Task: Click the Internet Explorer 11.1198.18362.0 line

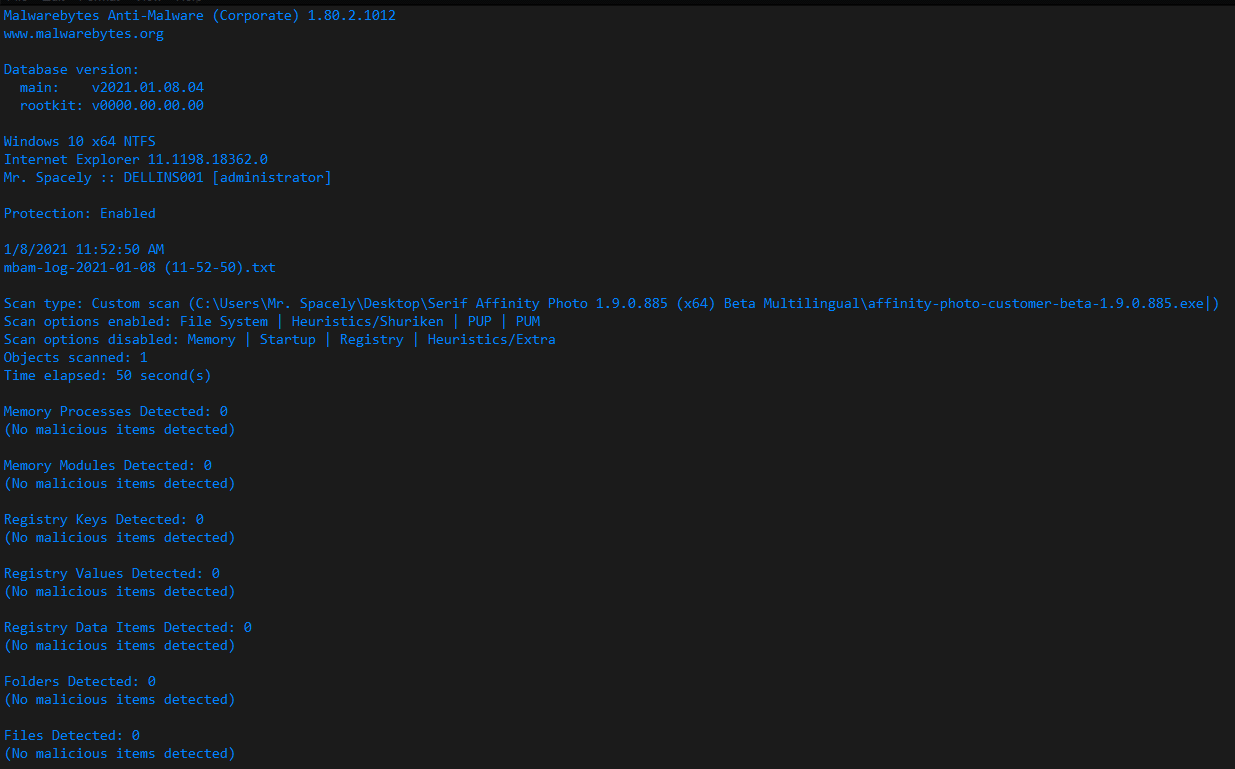Action: coord(136,160)
